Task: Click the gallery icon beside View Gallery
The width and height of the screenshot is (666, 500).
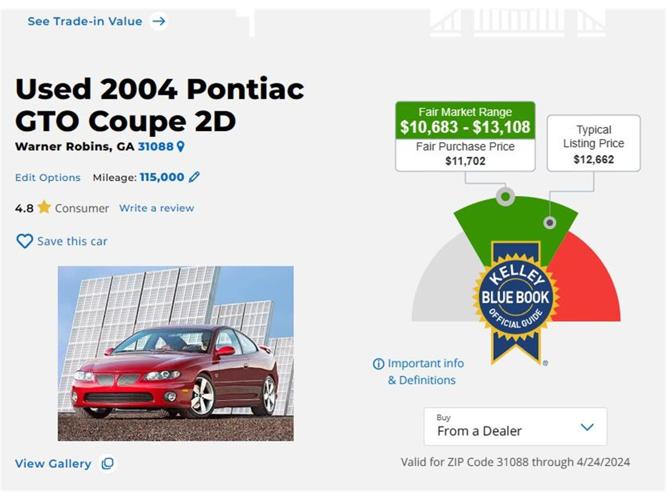Action: [x=108, y=464]
